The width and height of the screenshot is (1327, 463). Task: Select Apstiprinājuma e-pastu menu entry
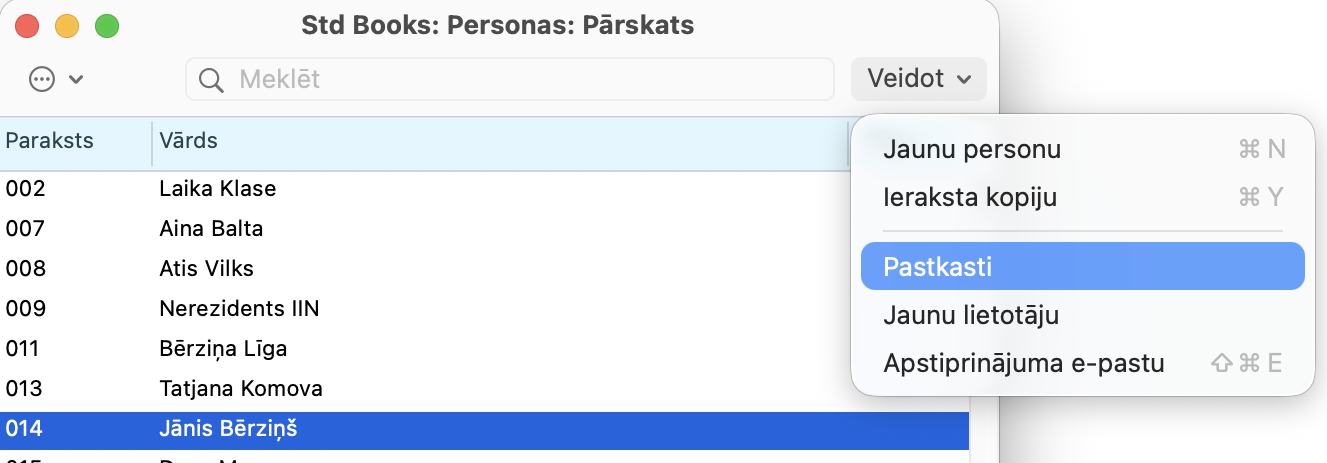point(1024,363)
